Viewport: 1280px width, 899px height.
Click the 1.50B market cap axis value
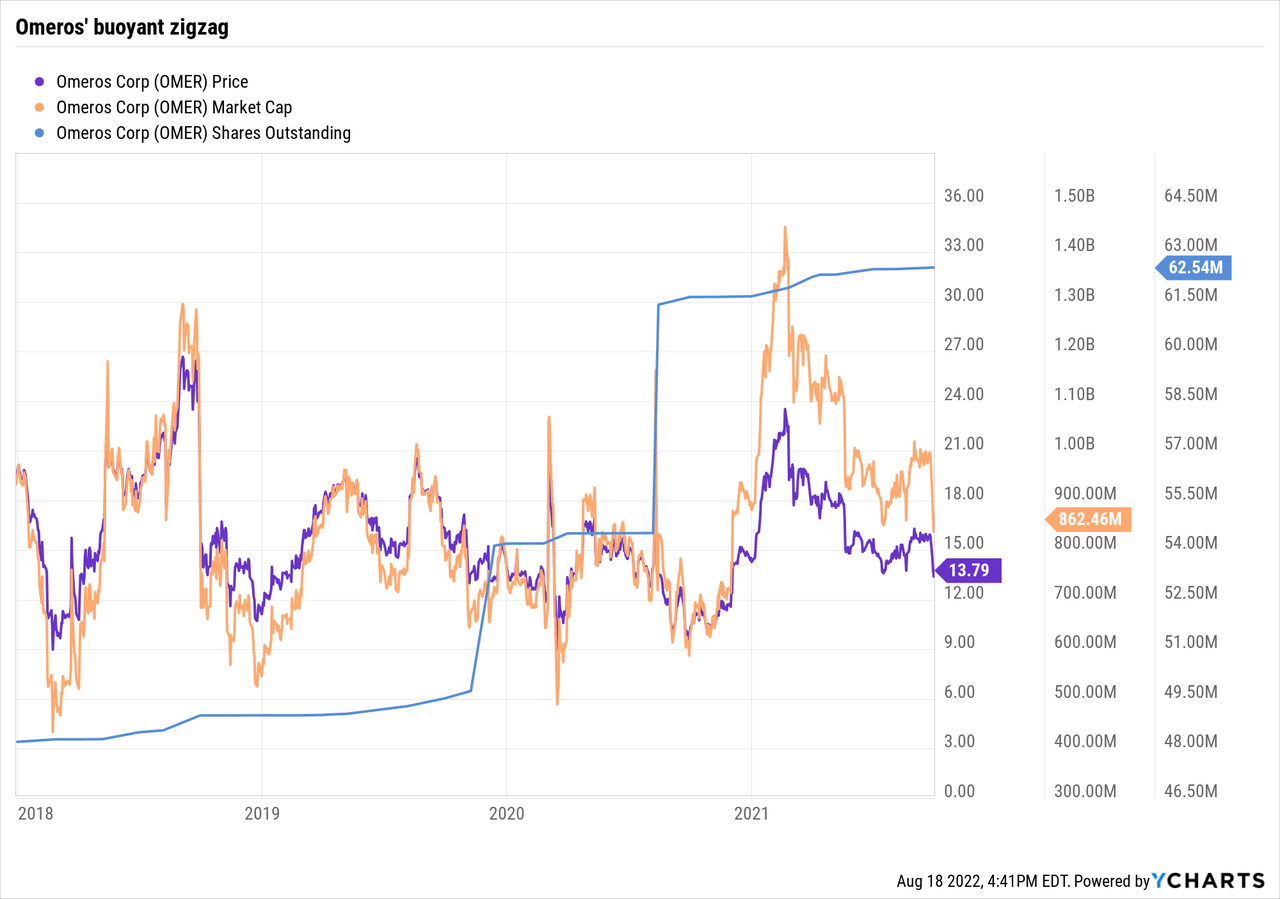(x=1074, y=196)
